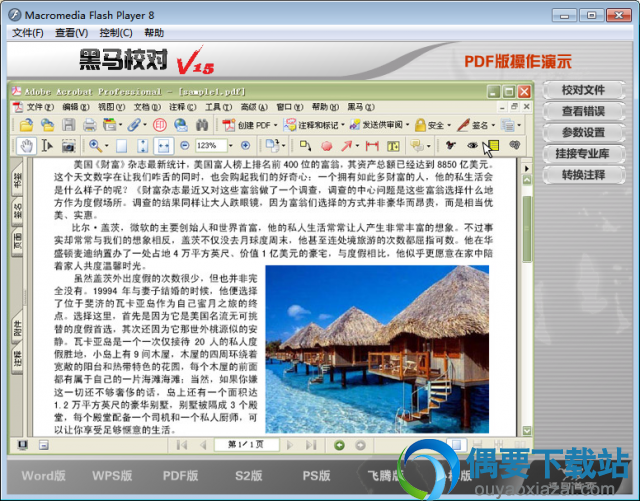640x501 pixels.
Task: Select the red polygon drawing tool
Action: (327, 146)
